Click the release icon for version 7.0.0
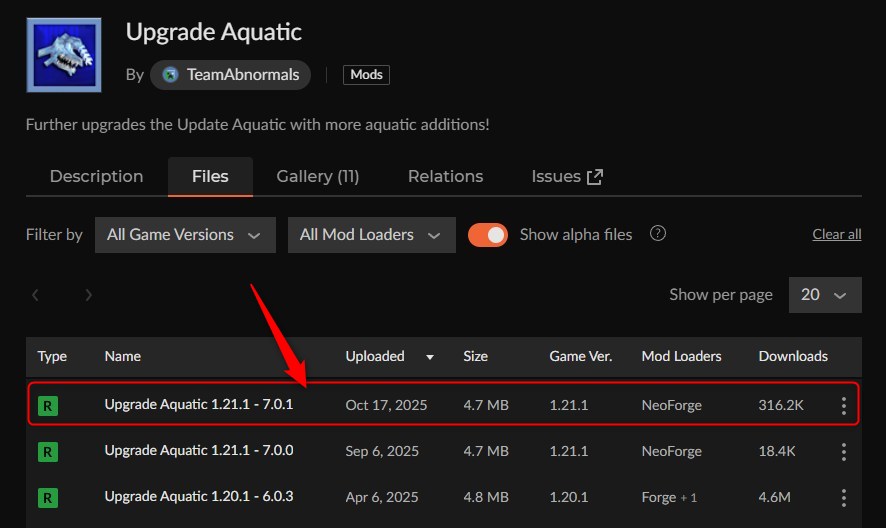The height and width of the screenshot is (528, 886). tap(48, 452)
